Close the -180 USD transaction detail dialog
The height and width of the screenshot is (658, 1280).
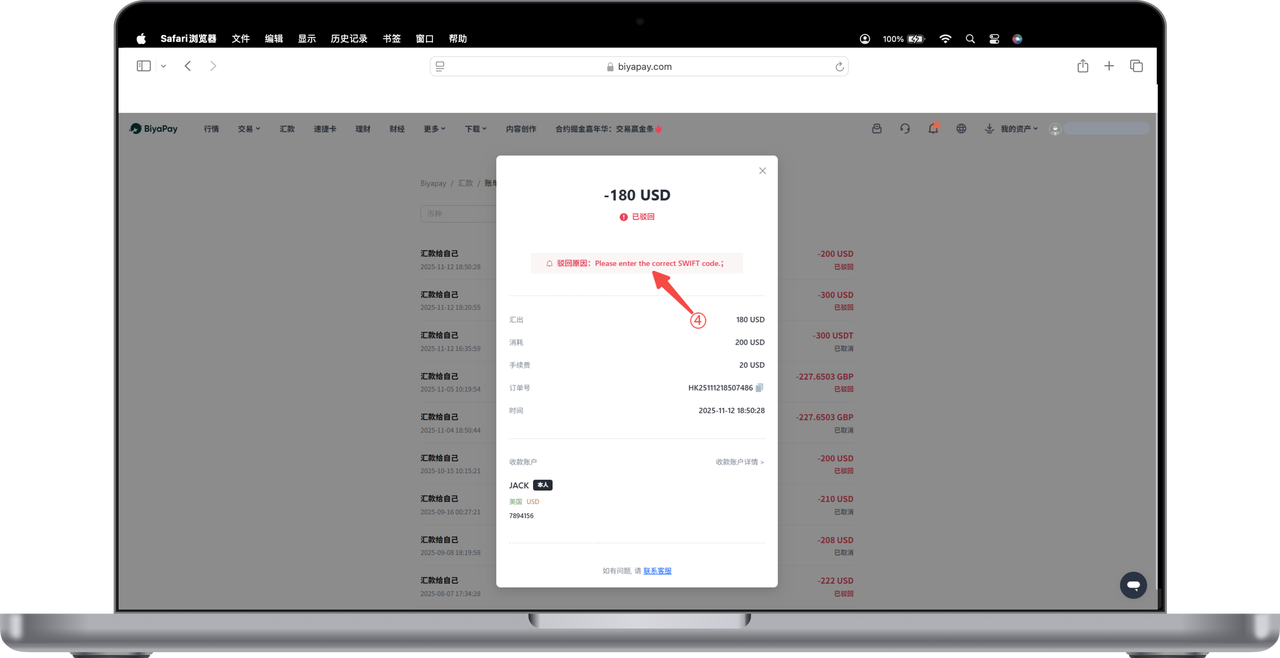pos(762,171)
